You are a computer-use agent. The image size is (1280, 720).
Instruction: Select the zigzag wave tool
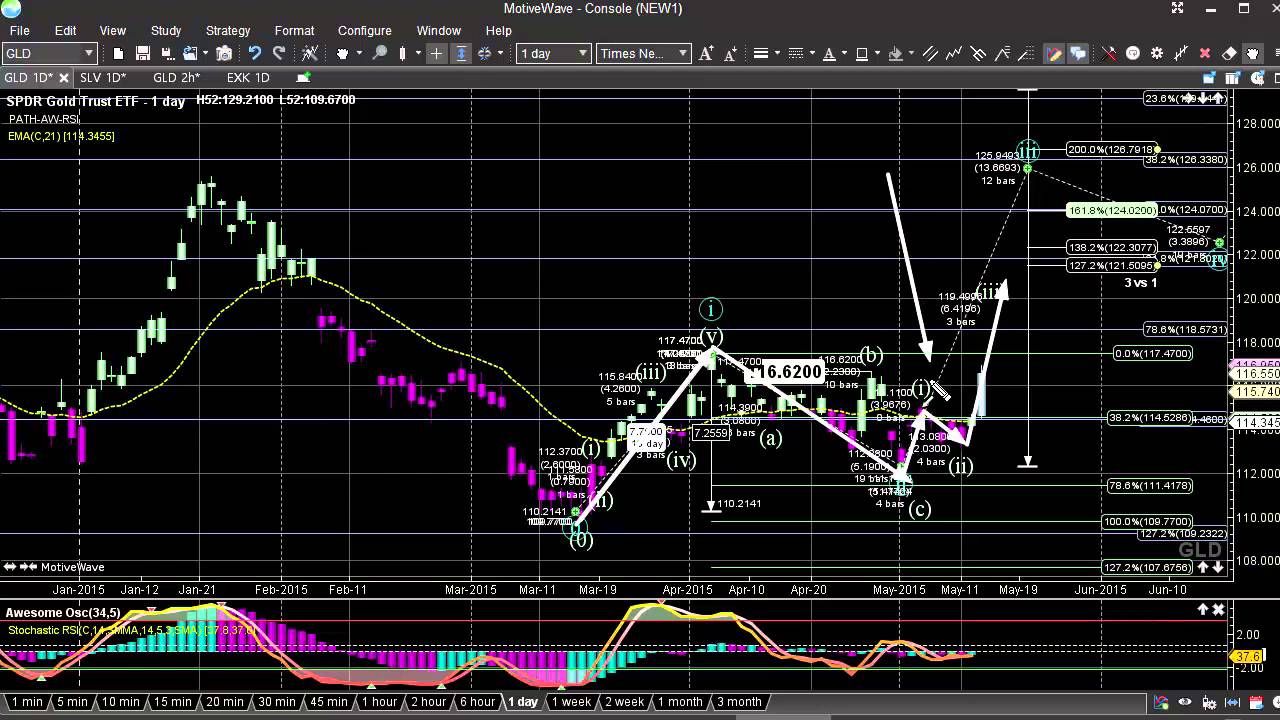[954, 53]
